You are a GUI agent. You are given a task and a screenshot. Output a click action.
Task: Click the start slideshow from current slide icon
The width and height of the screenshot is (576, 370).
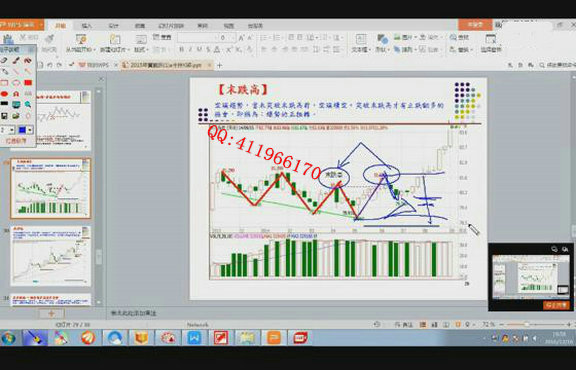81,39
